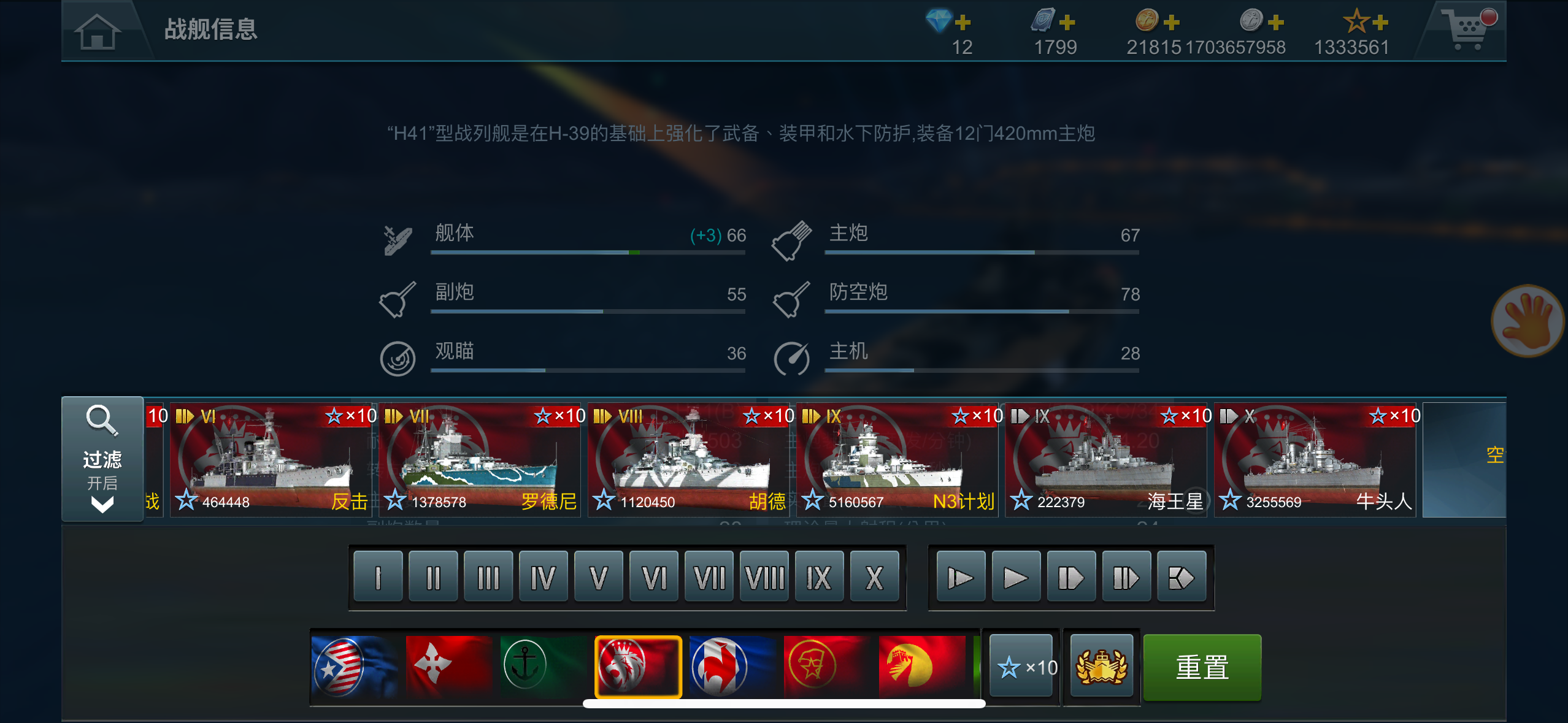1568x723 pixels.
Task: Add more diamonds with the plus icon
Action: coord(963,23)
